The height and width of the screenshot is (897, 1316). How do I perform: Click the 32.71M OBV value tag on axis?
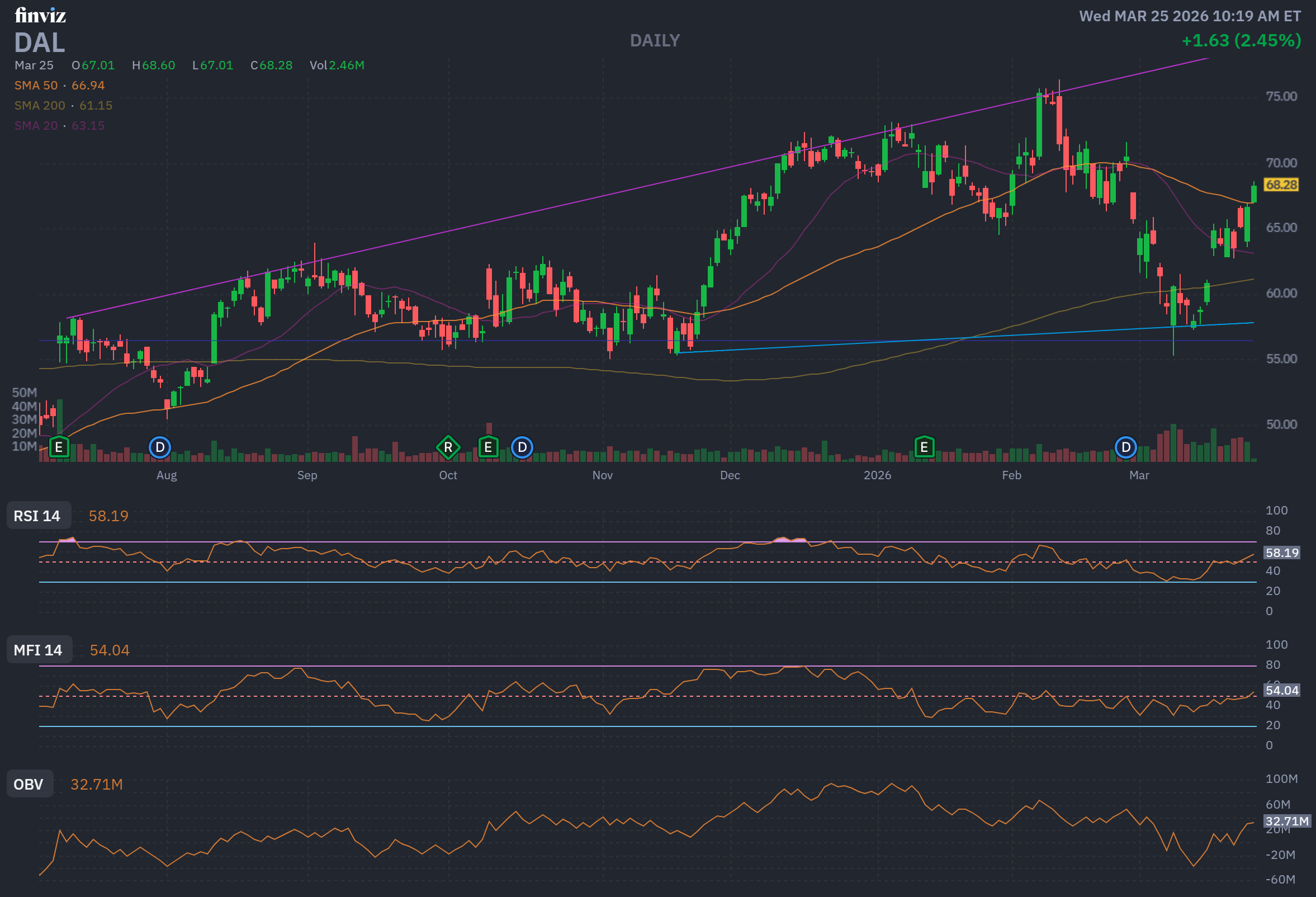pos(1286,821)
